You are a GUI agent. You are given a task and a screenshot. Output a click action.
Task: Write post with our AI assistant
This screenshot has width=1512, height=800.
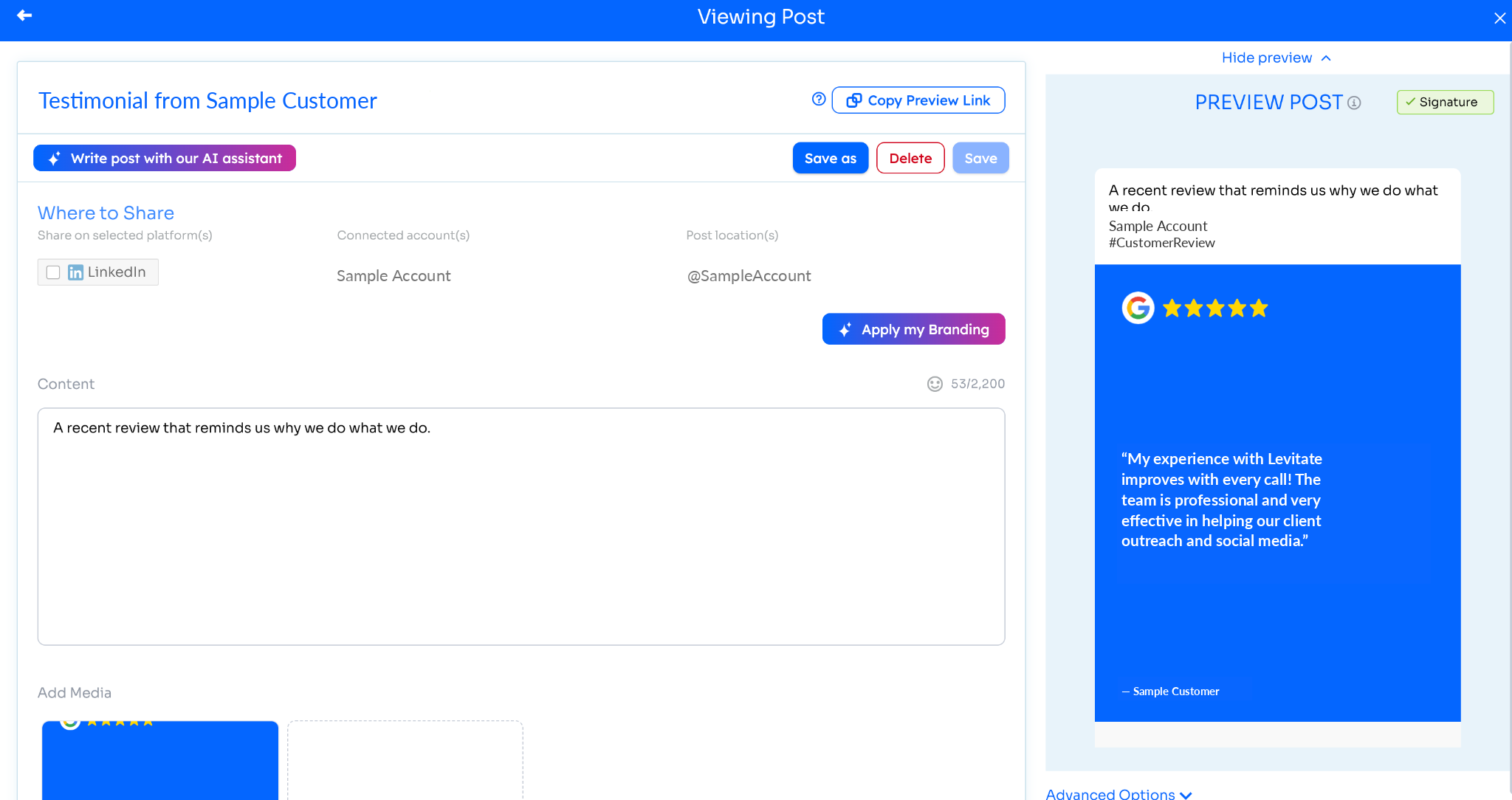165,158
